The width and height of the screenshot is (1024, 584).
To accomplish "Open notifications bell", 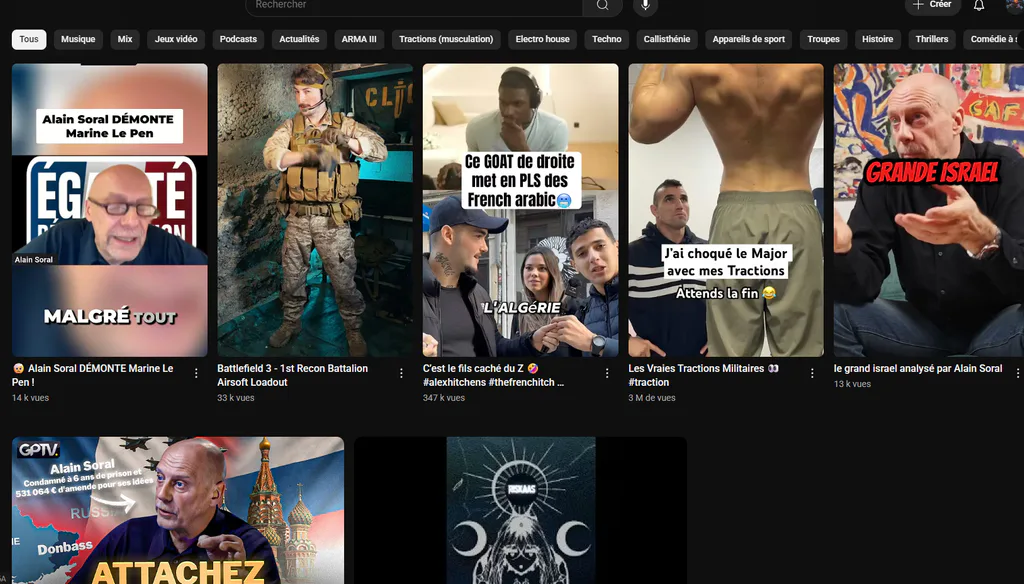I will pyautogui.click(x=978, y=5).
